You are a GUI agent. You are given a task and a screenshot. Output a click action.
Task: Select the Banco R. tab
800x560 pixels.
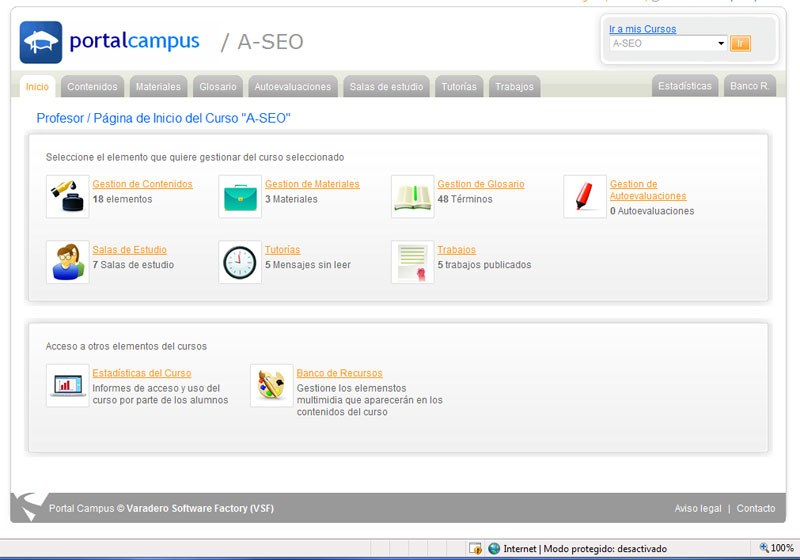tap(749, 86)
